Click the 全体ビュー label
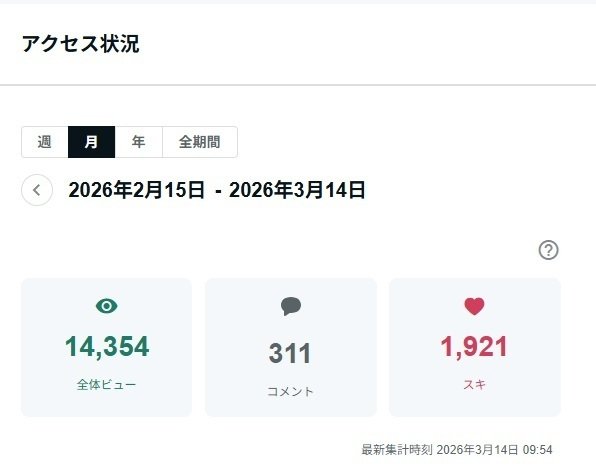Viewport: 596px width, 467px height. click(x=106, y=385)
